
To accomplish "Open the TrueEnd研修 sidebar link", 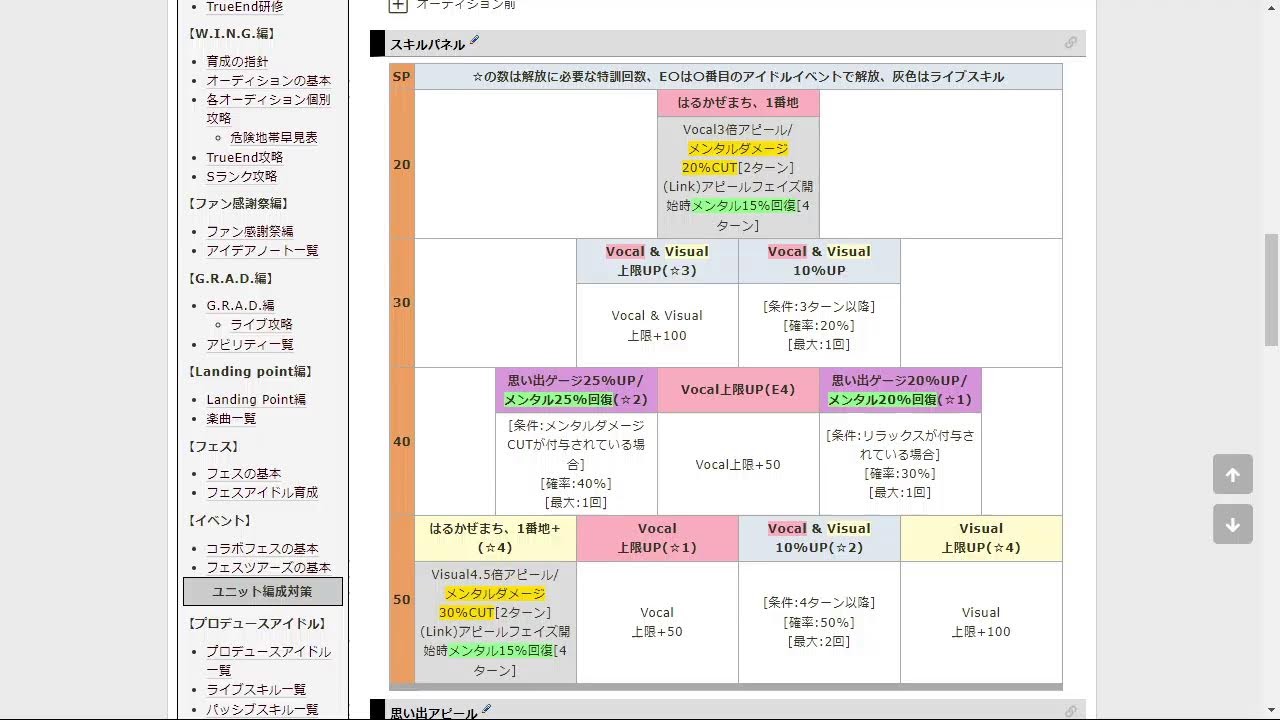I will coord(245,7).
